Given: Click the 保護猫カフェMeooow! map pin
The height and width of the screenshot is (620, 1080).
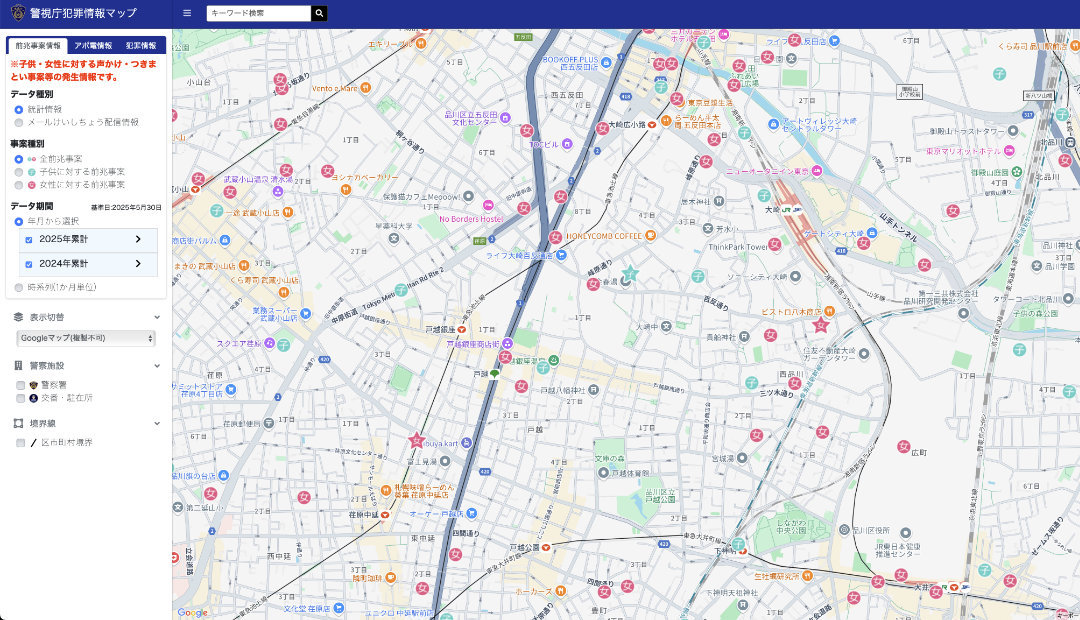Looking at the screenshot, I should pyautogui.click(x=468, y=196).
